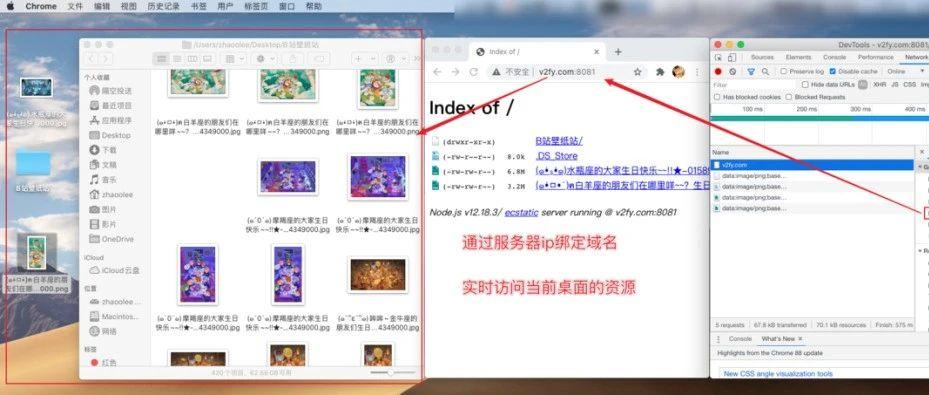Open 应用程序 in Finder sidebar

(111, 120)
